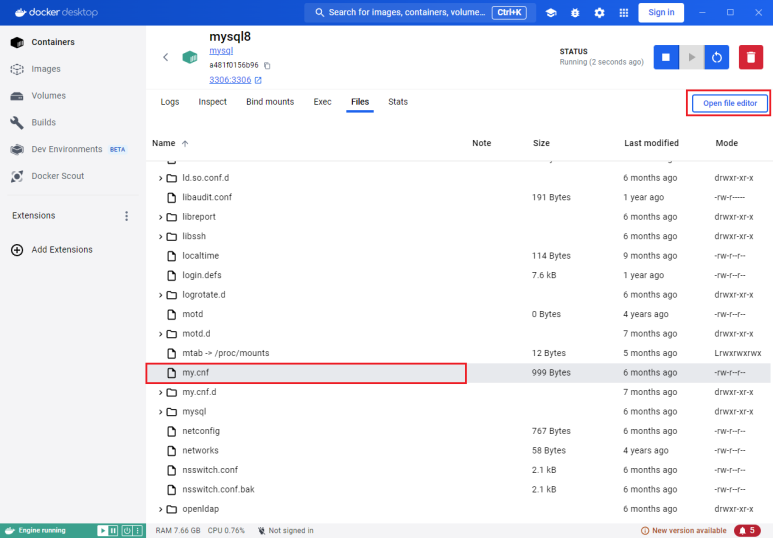Click the Docker whale logo in title bar

(x=21, y=12)
